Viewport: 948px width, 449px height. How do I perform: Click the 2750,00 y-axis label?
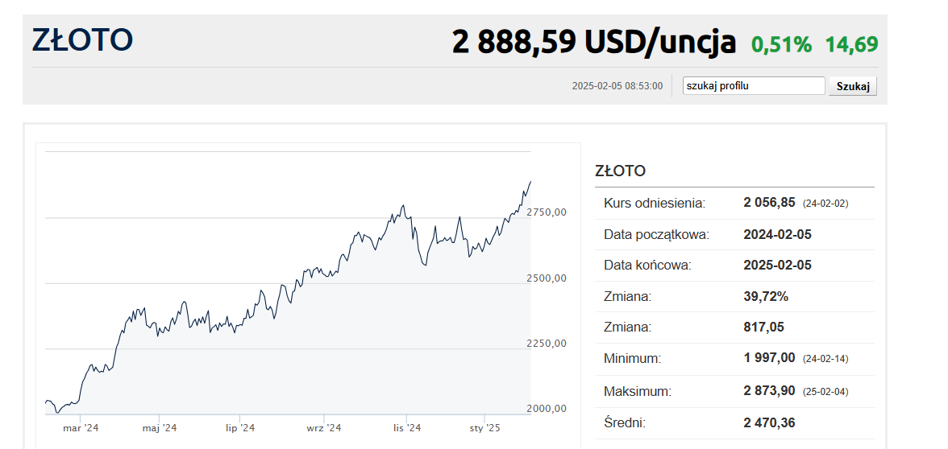click(x=547, y=212)
